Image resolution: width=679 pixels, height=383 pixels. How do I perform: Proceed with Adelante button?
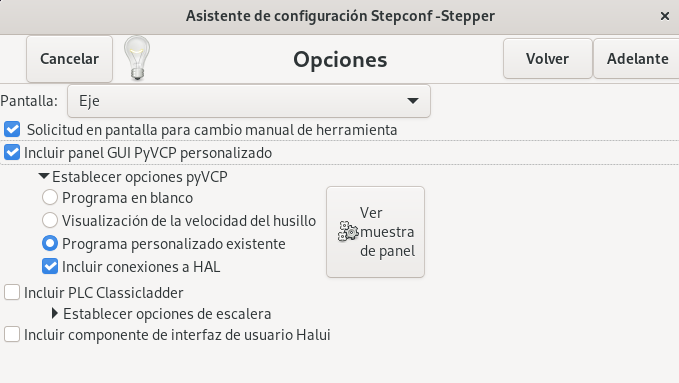[x=637, y=58]
